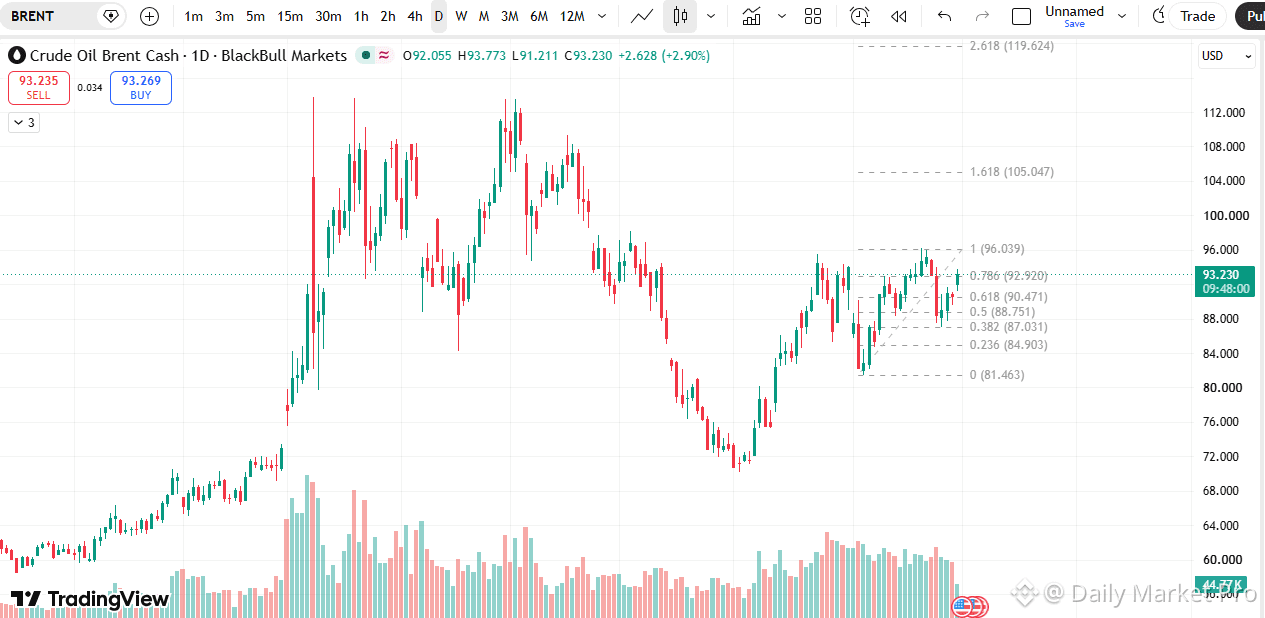Expand the collapsed indicators legend showing 3
The height and width of the screenshot is (618, 1265).
(23, 123)
